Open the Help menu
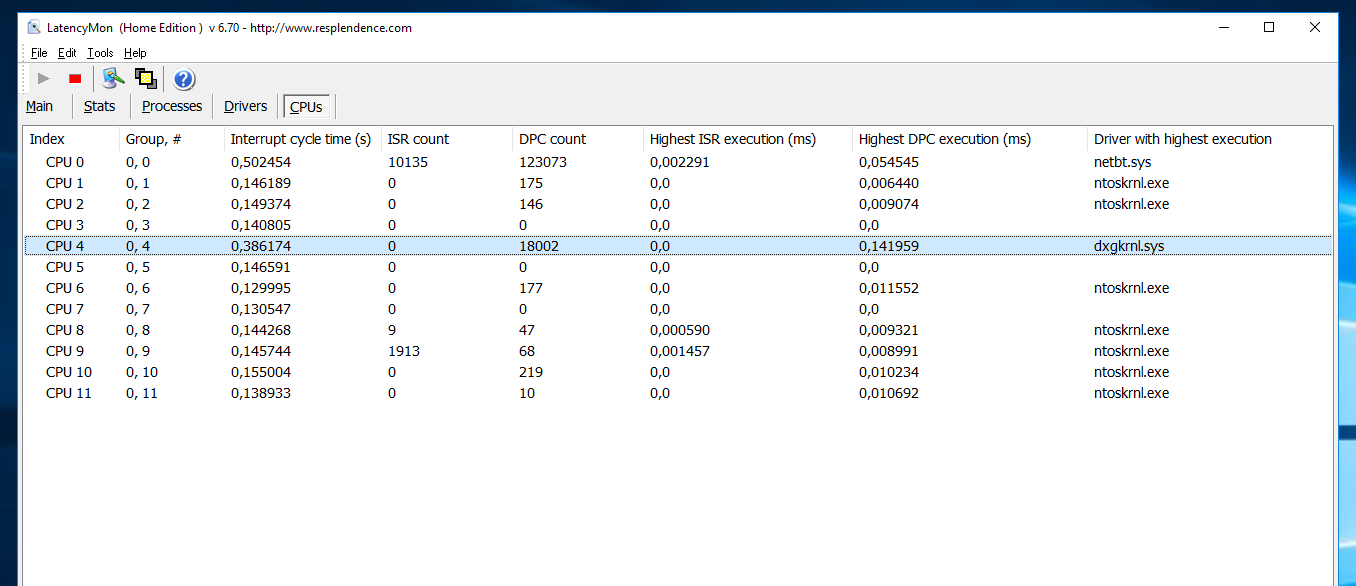The height and width of the screenshot is (586, 1356). [135, 53]
